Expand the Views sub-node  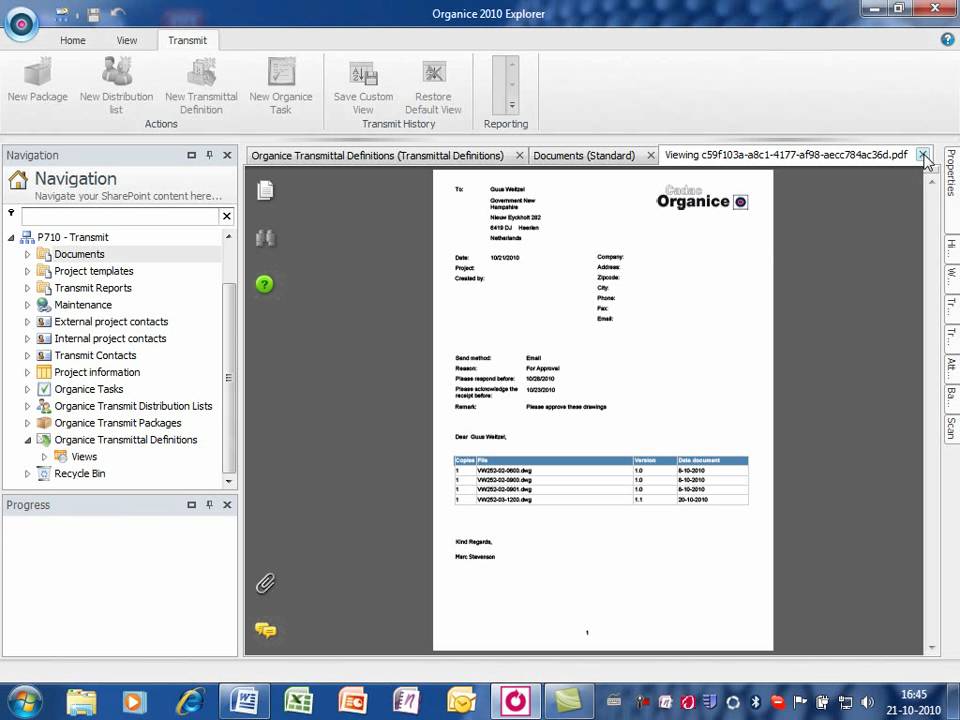point(44,457)
